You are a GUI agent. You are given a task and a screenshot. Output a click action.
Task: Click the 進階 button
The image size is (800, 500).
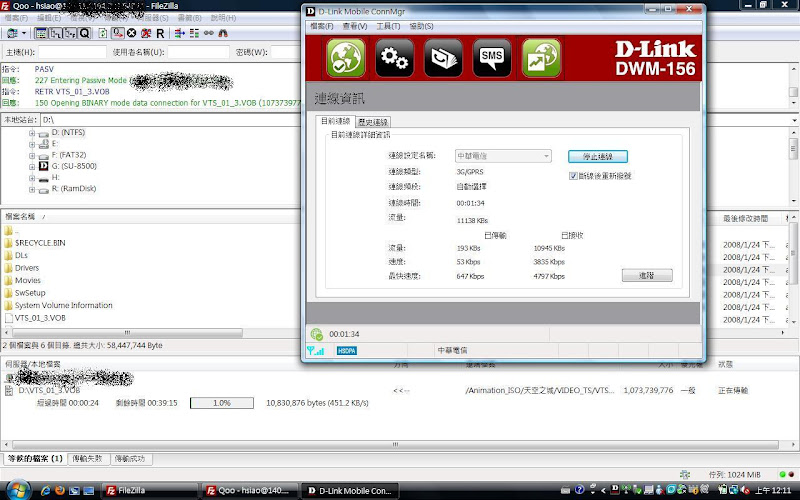point(647,276)
